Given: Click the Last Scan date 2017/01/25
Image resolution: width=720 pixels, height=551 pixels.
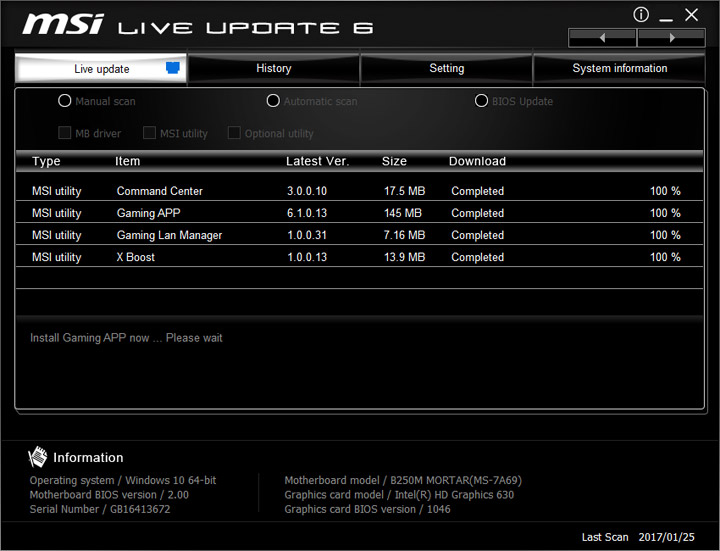Looking at the screenshot, I should (x=666, y=537).
